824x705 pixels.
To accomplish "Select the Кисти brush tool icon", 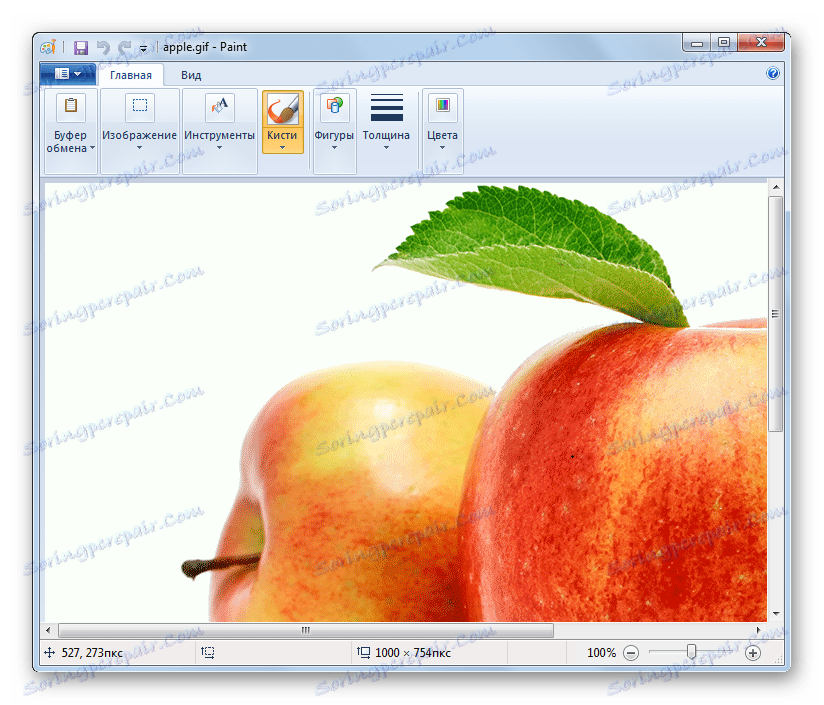I will coord(283,109).
